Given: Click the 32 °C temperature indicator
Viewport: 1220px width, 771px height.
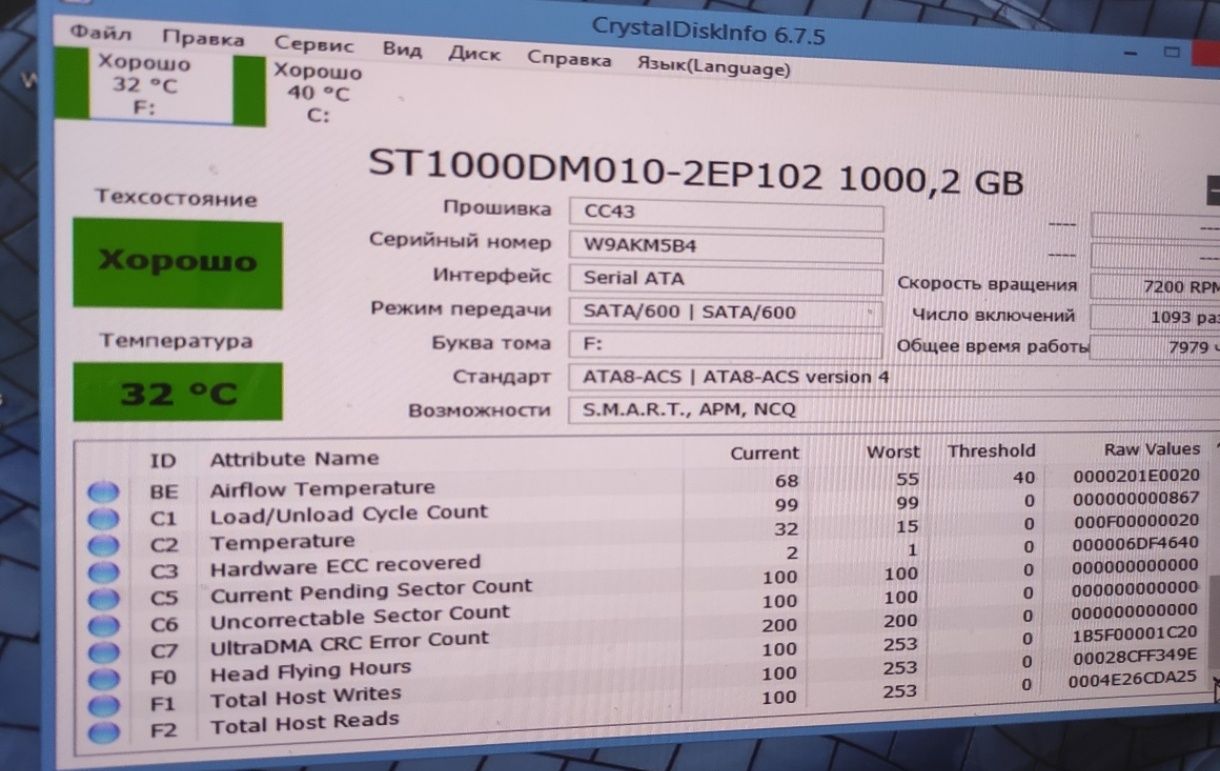Looking at the screenshot, I should [177, 393].
